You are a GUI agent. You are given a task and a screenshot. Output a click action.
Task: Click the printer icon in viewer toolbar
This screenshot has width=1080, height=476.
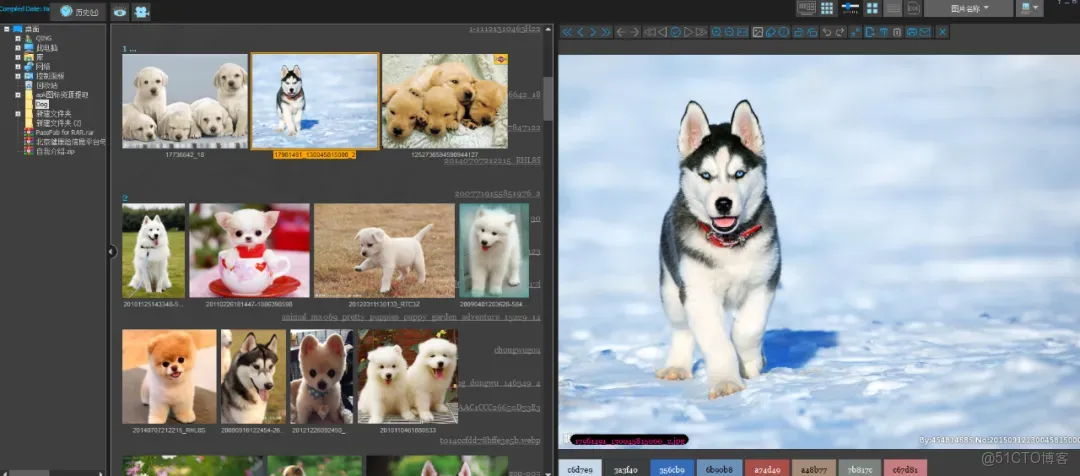[x=912, y=32]
